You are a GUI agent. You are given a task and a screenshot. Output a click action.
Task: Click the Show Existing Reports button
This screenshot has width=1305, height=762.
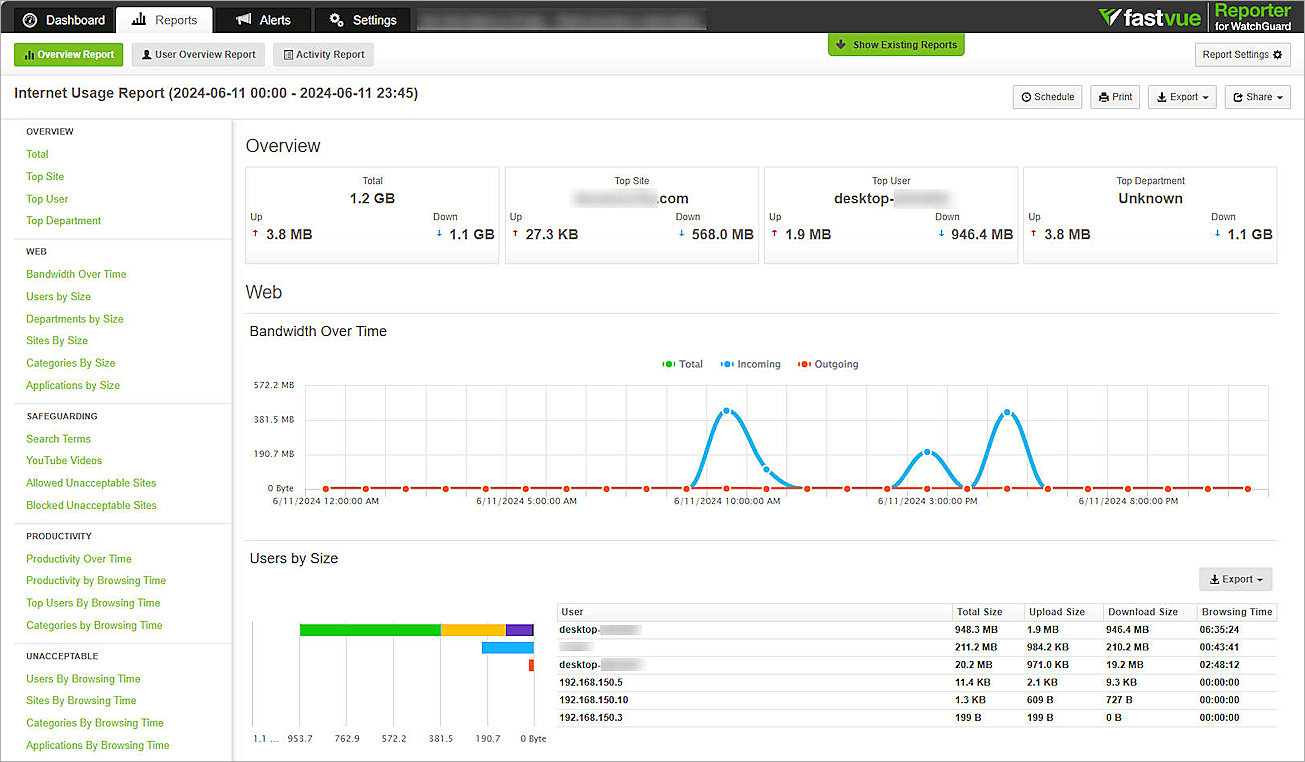click(x=895, y=44)
